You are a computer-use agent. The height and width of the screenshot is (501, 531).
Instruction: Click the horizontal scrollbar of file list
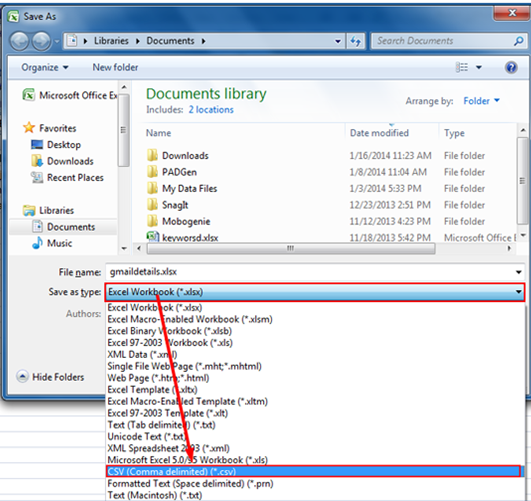pos(291,248)
